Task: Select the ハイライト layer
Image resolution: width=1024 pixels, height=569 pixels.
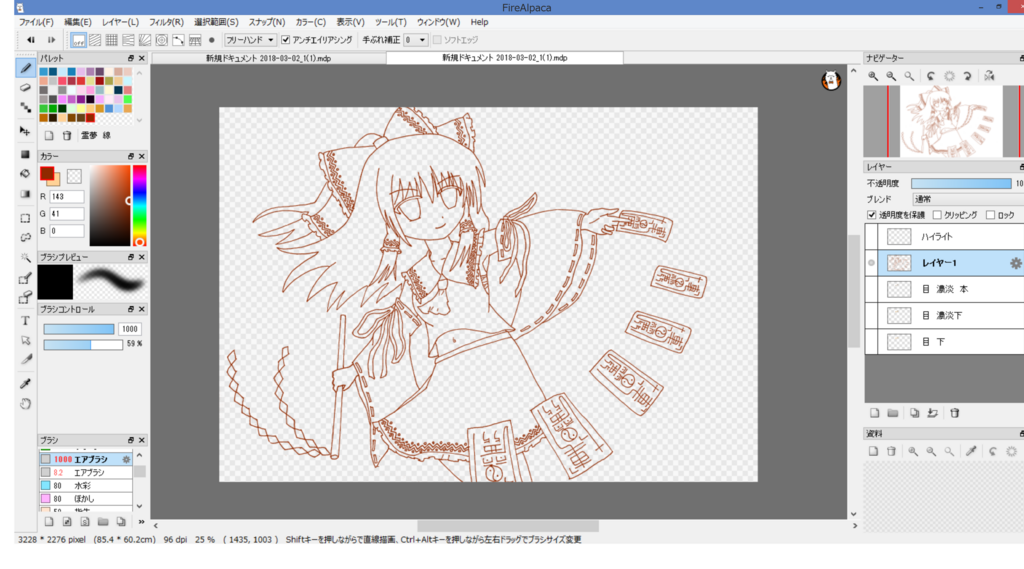Action: (x=944, y=236)
